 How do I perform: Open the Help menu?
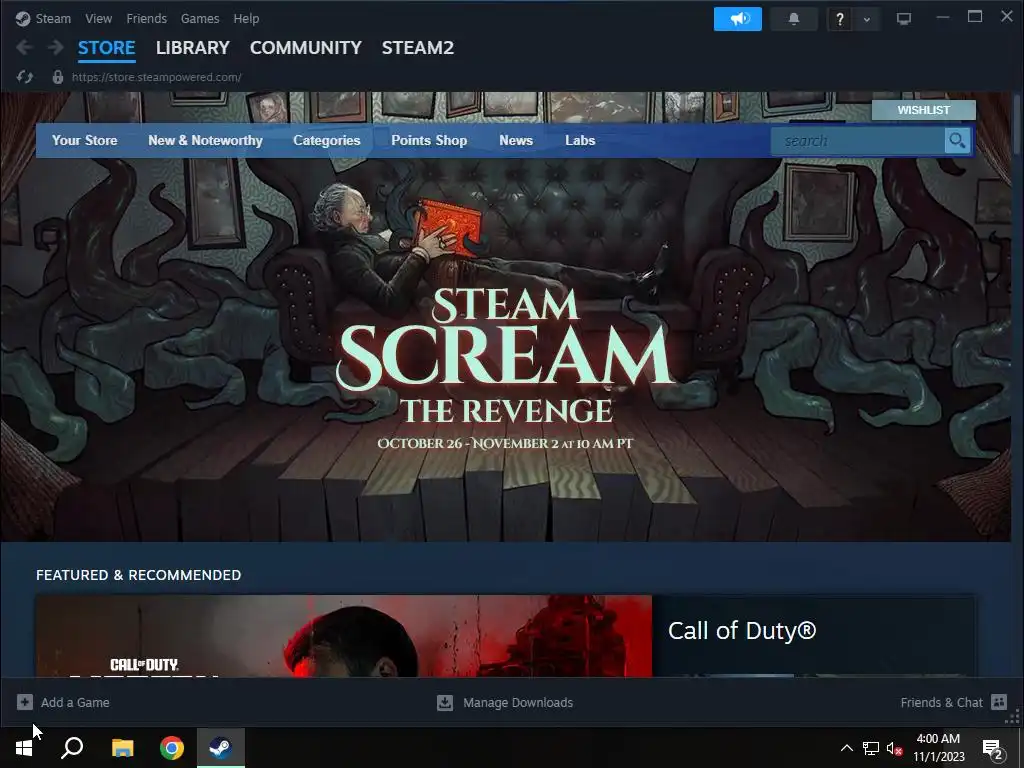click(x=246, y=19)
